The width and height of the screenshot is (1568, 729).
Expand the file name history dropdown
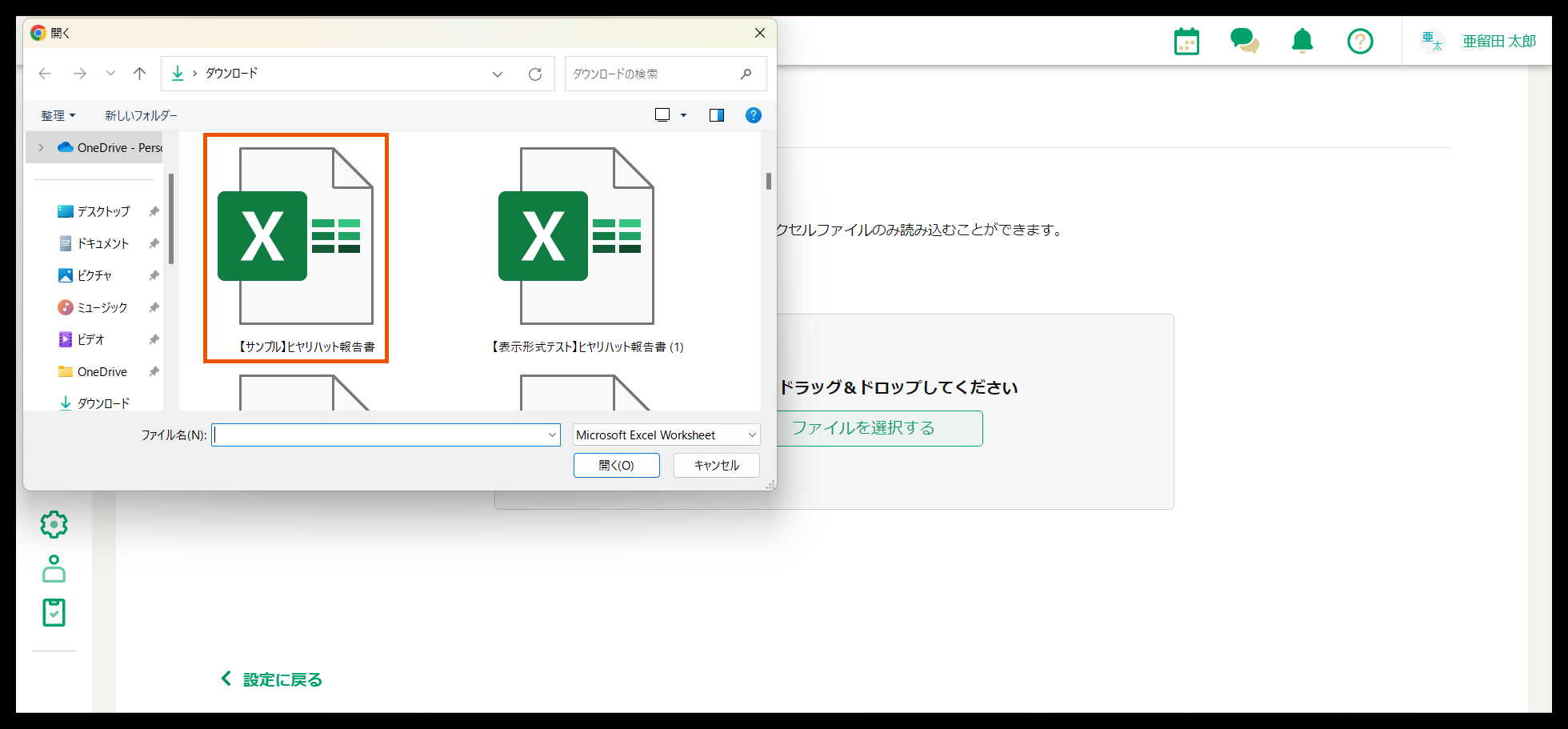[x=552, y=435]
